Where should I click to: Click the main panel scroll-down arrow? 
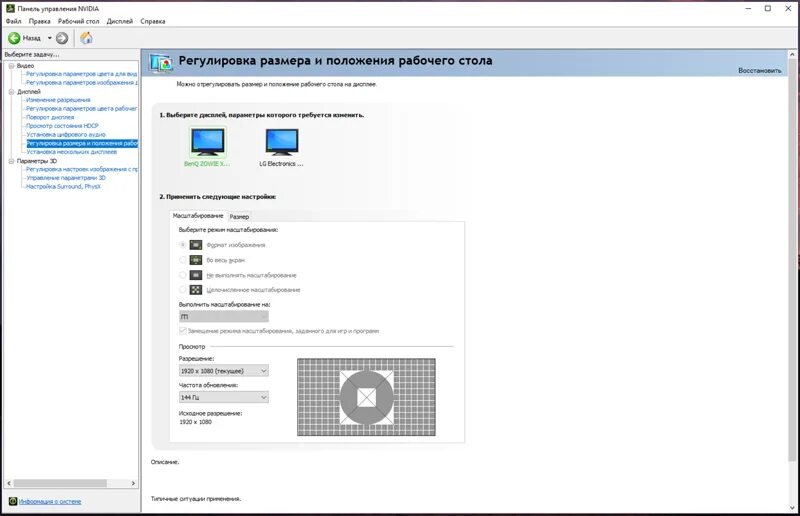coord(792,508)
